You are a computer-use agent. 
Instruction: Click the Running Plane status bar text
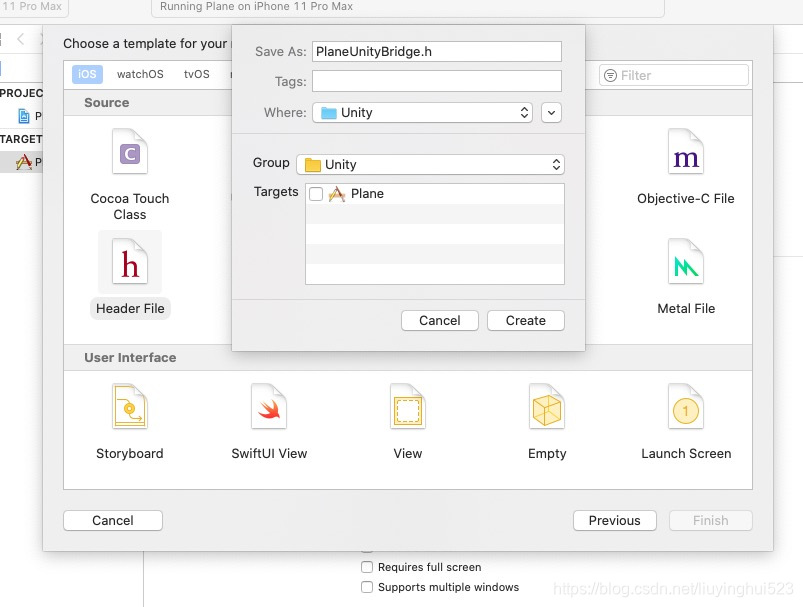coord(256,6)
